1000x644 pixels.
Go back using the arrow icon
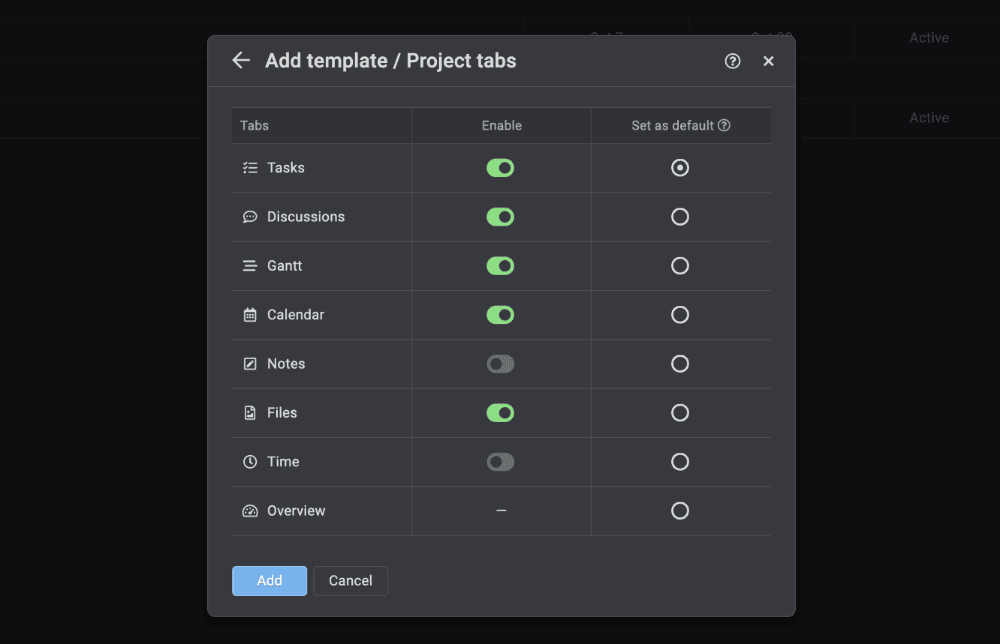pyautogui.click(x=241, y=61)
